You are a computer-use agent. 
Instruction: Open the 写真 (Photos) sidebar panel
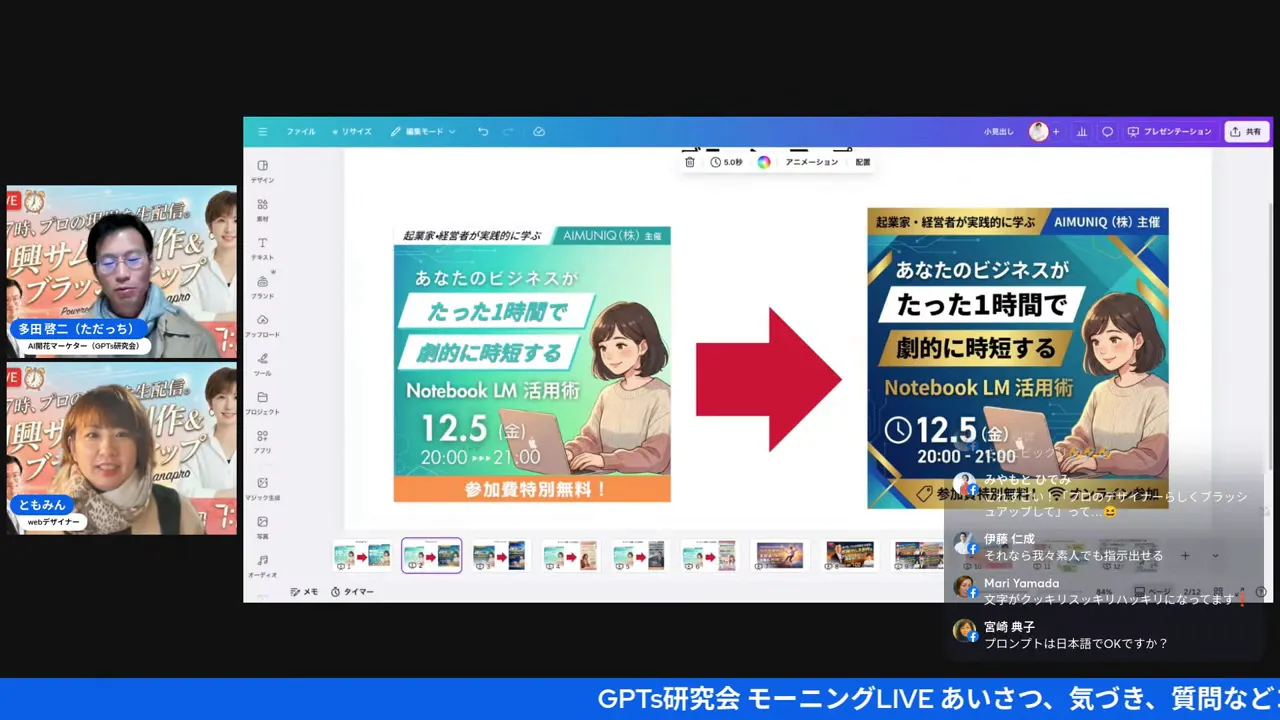pos(262,527)
